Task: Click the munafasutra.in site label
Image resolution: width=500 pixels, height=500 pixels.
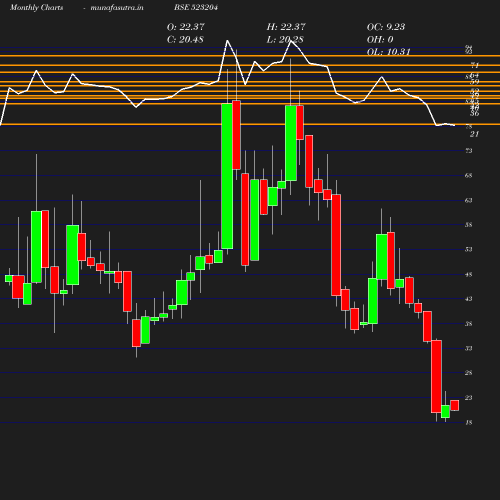Action: 117,7
